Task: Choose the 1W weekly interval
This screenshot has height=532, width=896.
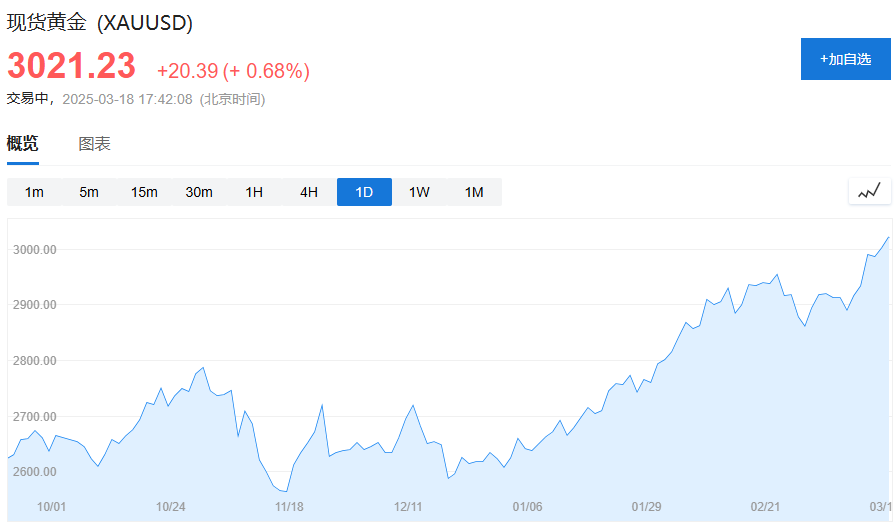Action: coord(419,192)
